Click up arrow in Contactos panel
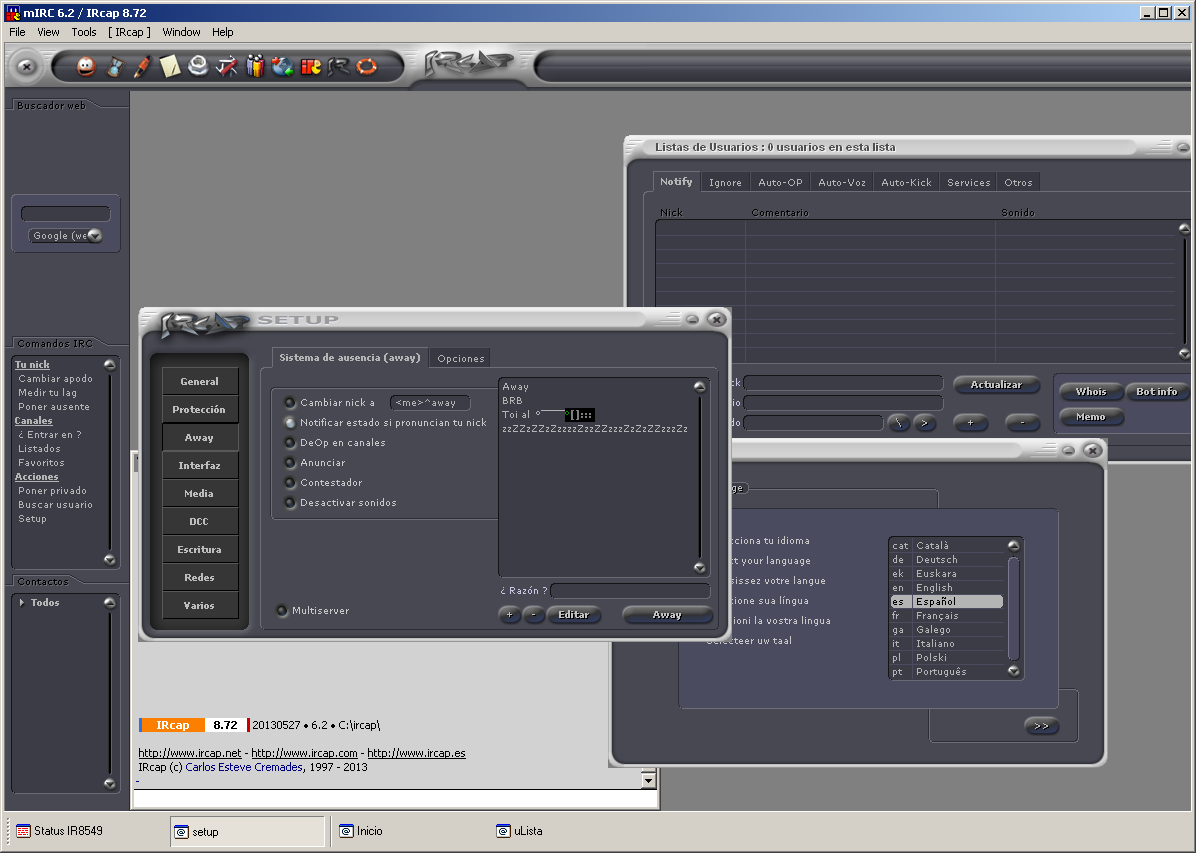This screenshot has width=1196, height=853. click(x=110, y=603)
